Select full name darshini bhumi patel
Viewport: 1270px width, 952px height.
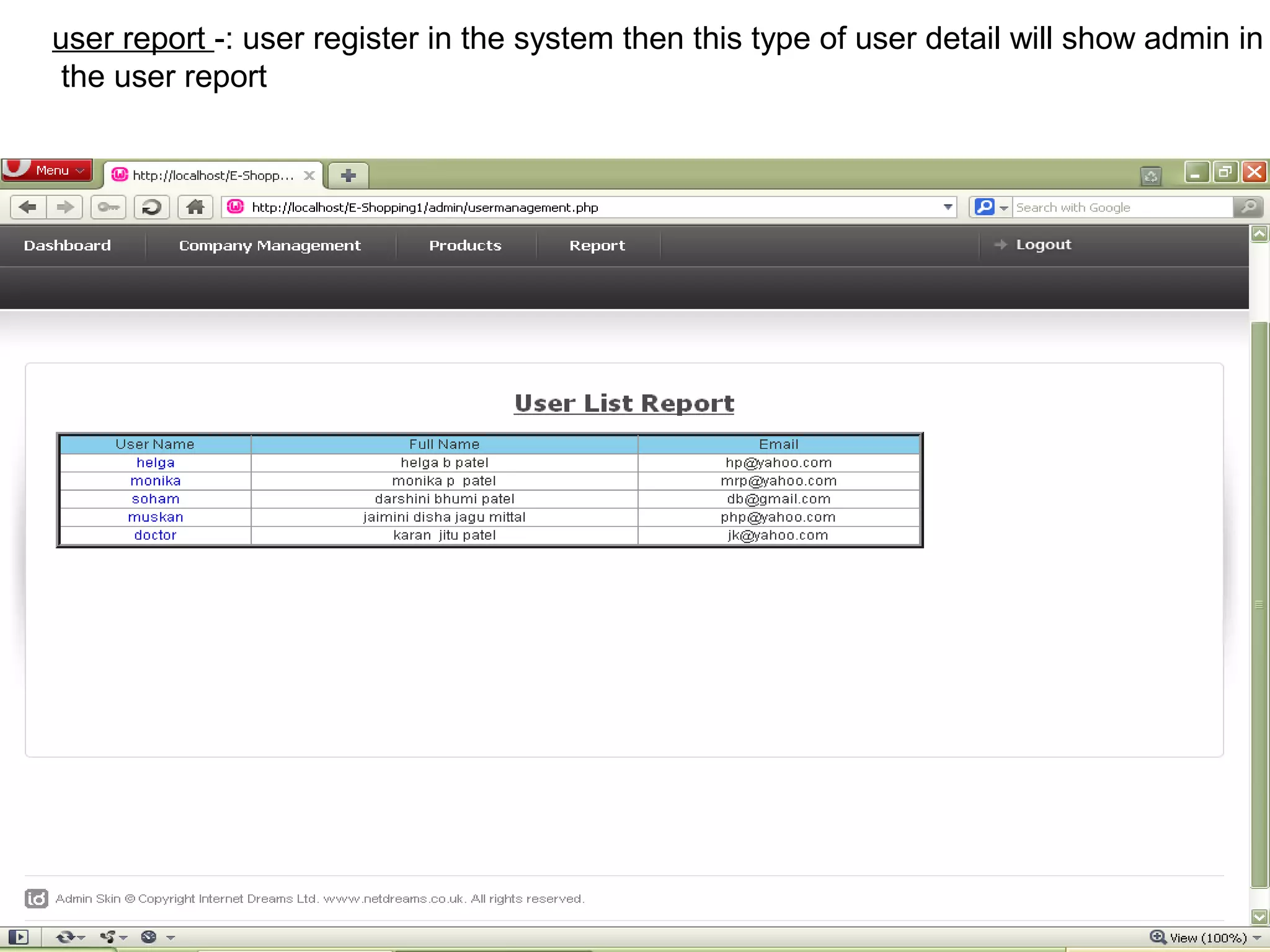tap(445, 499)
